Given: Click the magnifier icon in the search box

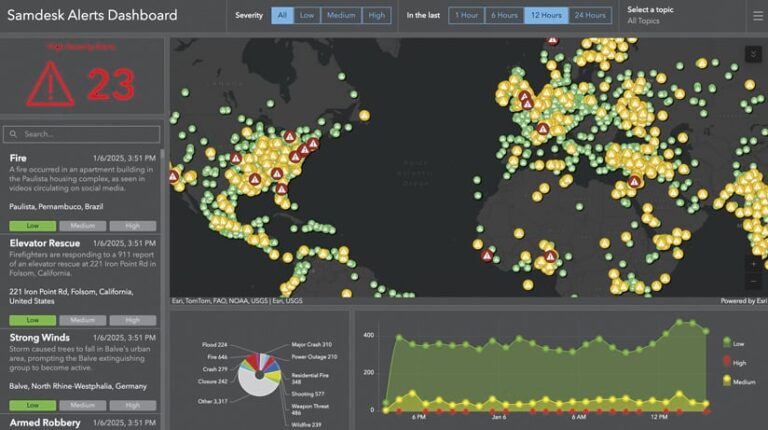Looking at the screenshot, I should pyautogui.click(x=13, y=134).
